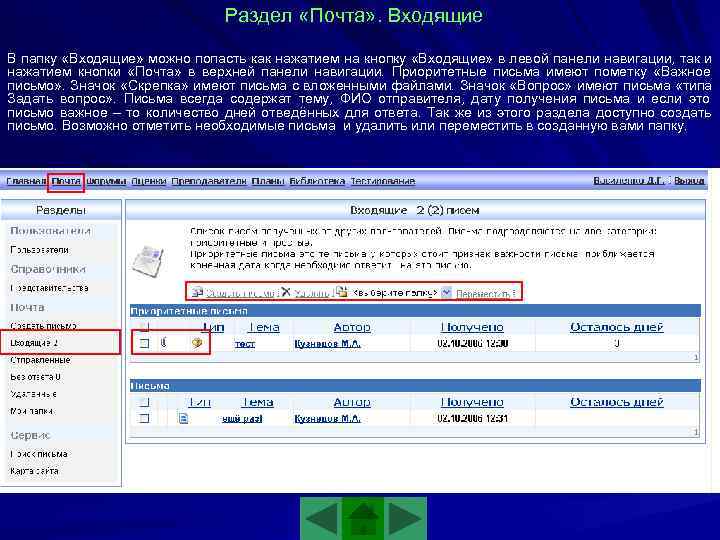
Task: Go to the previous slide with the left arrow
Action: tap(321, 519)
